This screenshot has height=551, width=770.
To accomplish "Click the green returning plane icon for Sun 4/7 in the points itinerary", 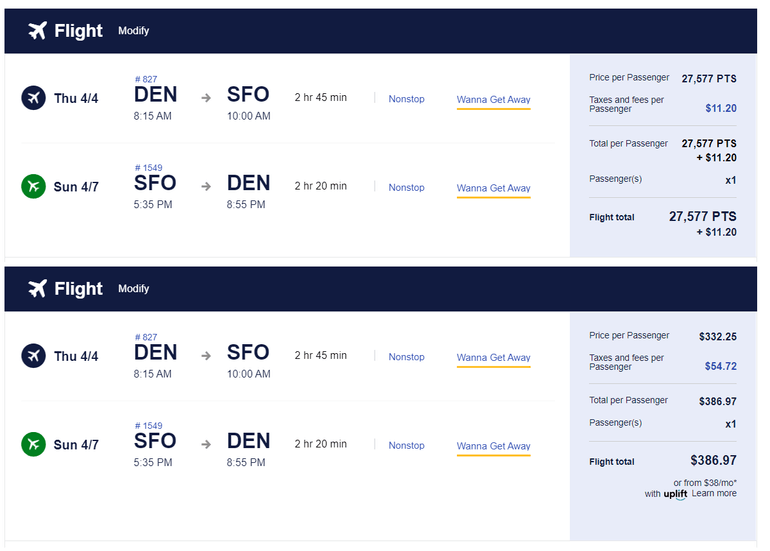I will (34, 187).
